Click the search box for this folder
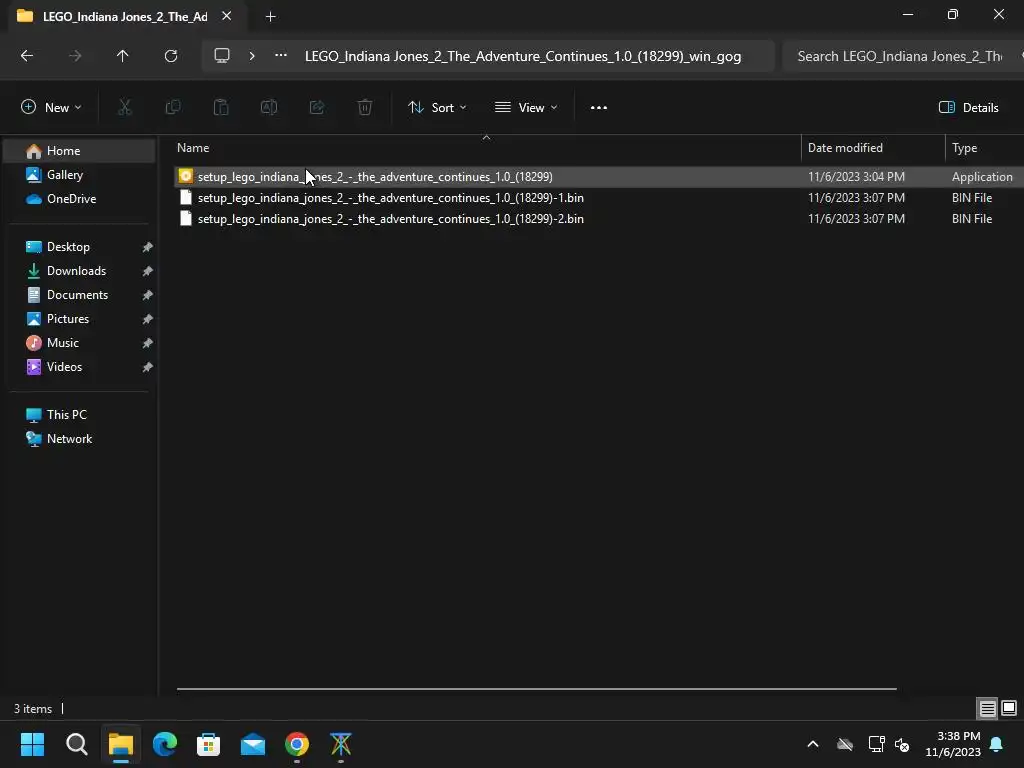This screenshot has width=1024, height=768. (903, 56)
